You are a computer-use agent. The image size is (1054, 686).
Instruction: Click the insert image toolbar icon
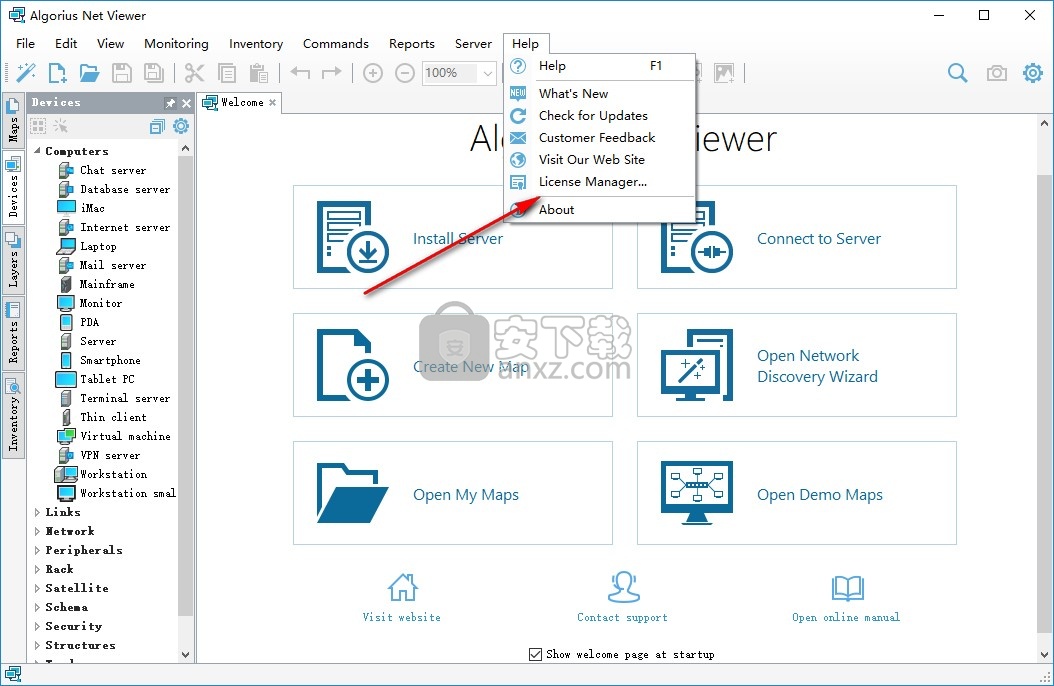pos(724,73)
